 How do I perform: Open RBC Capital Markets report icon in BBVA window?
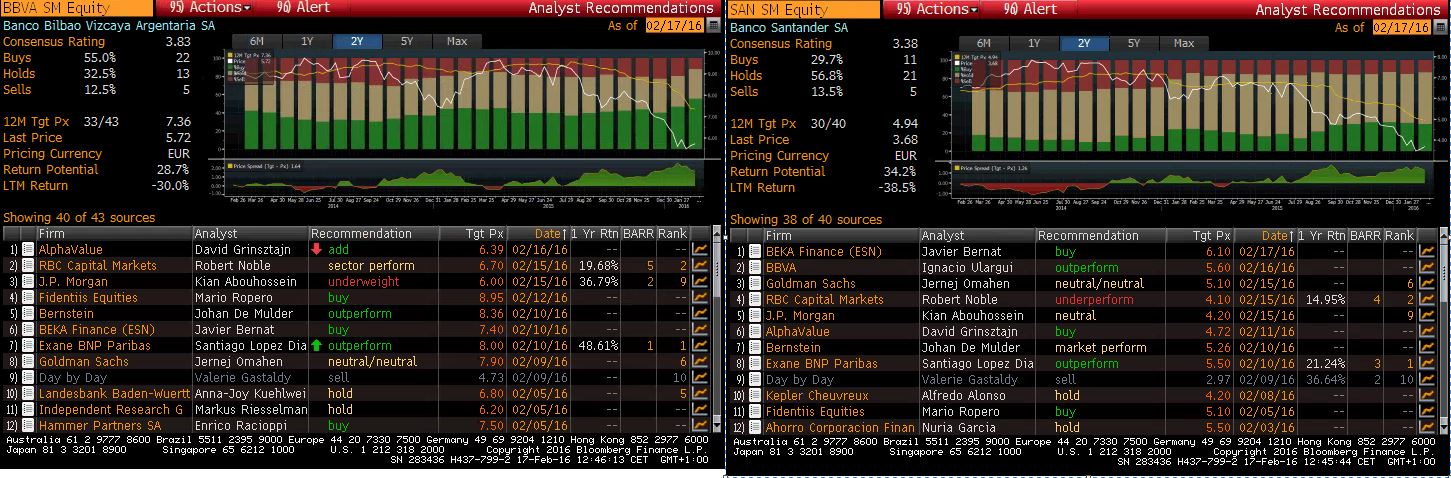click(x=28, y=266)
